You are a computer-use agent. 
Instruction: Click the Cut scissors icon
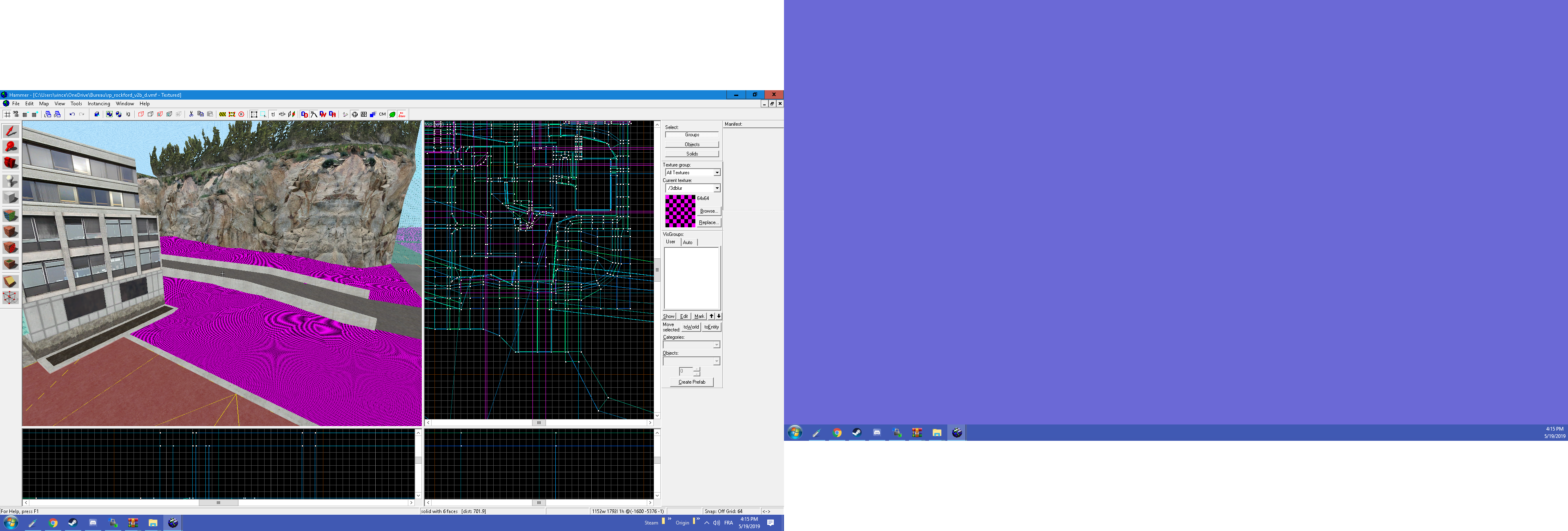[x=191, y=114]
